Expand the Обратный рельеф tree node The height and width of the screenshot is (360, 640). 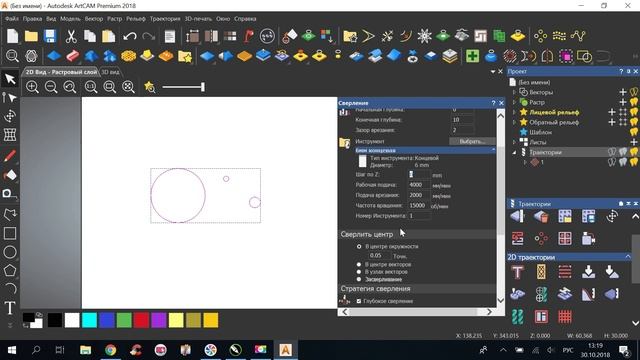click(514, 122)
